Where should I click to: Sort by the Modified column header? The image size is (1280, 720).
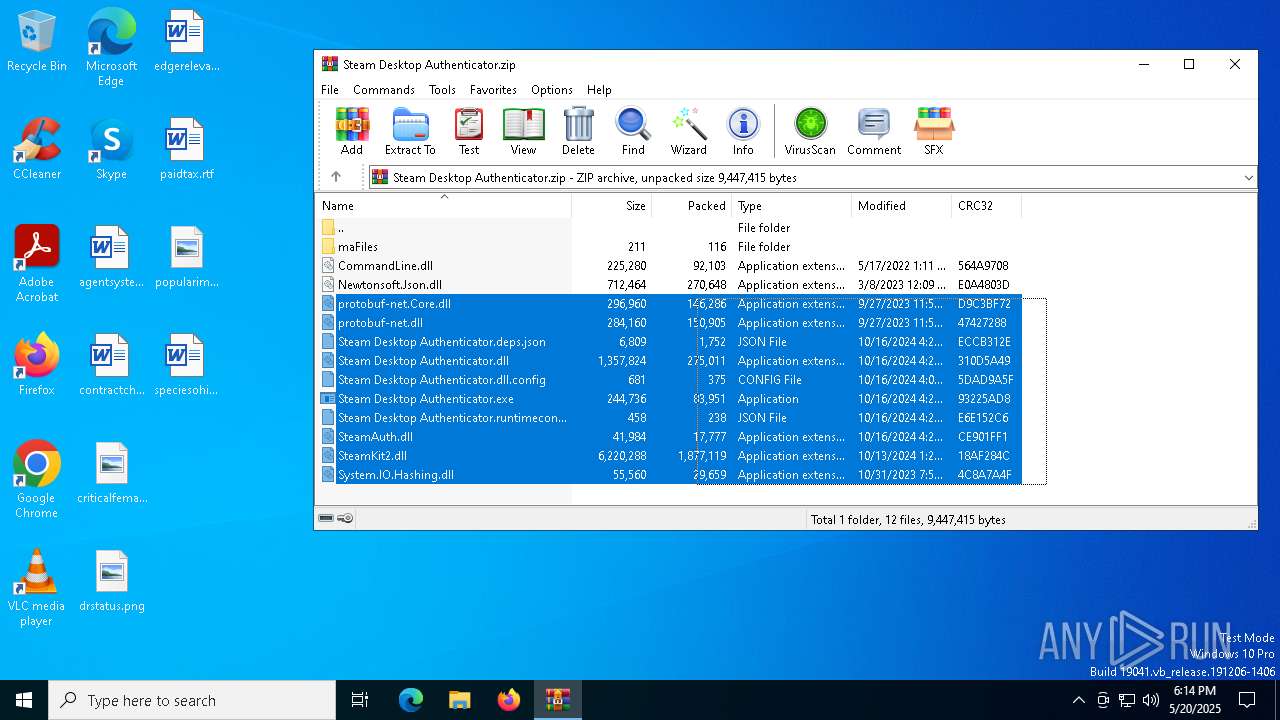[902, 206]
